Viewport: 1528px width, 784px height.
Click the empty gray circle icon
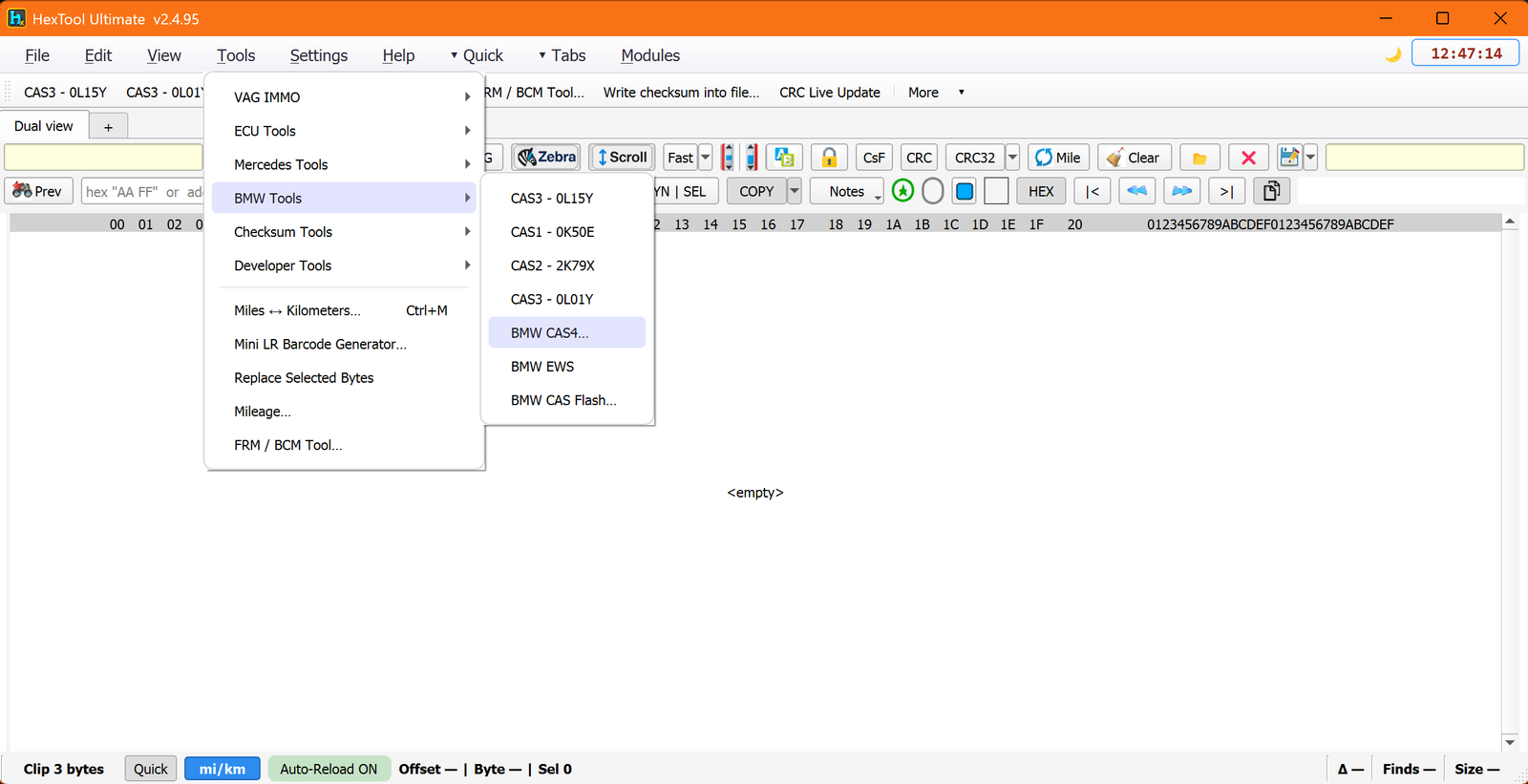(x=933, y=191)
